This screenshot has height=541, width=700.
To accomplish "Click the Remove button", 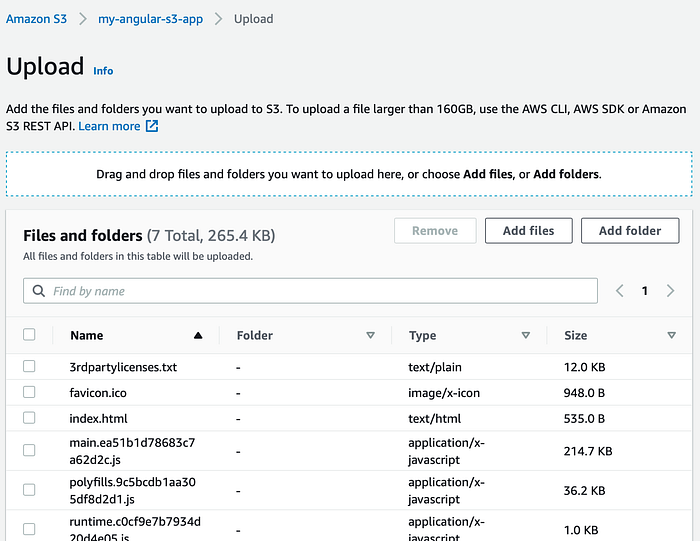I will [x=435, y=231].
